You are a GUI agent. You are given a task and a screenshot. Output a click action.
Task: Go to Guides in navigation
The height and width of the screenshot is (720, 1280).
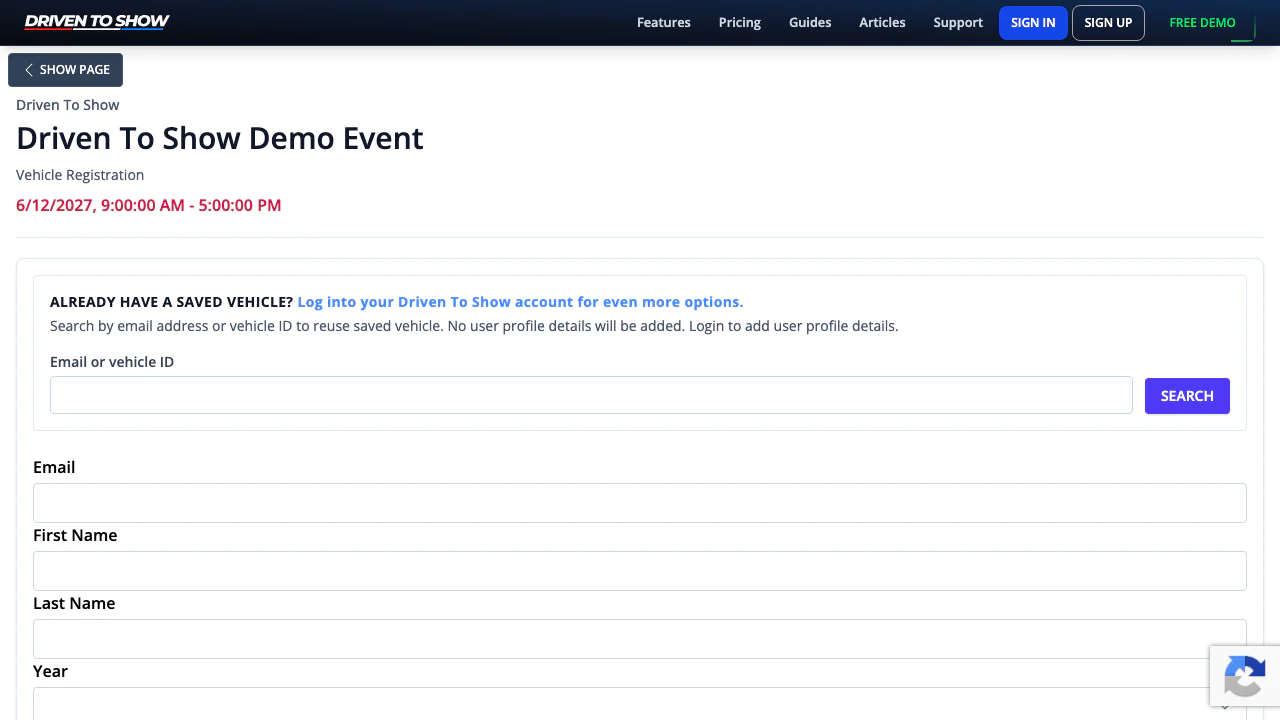pyautogui.click(x=810, y=22)
